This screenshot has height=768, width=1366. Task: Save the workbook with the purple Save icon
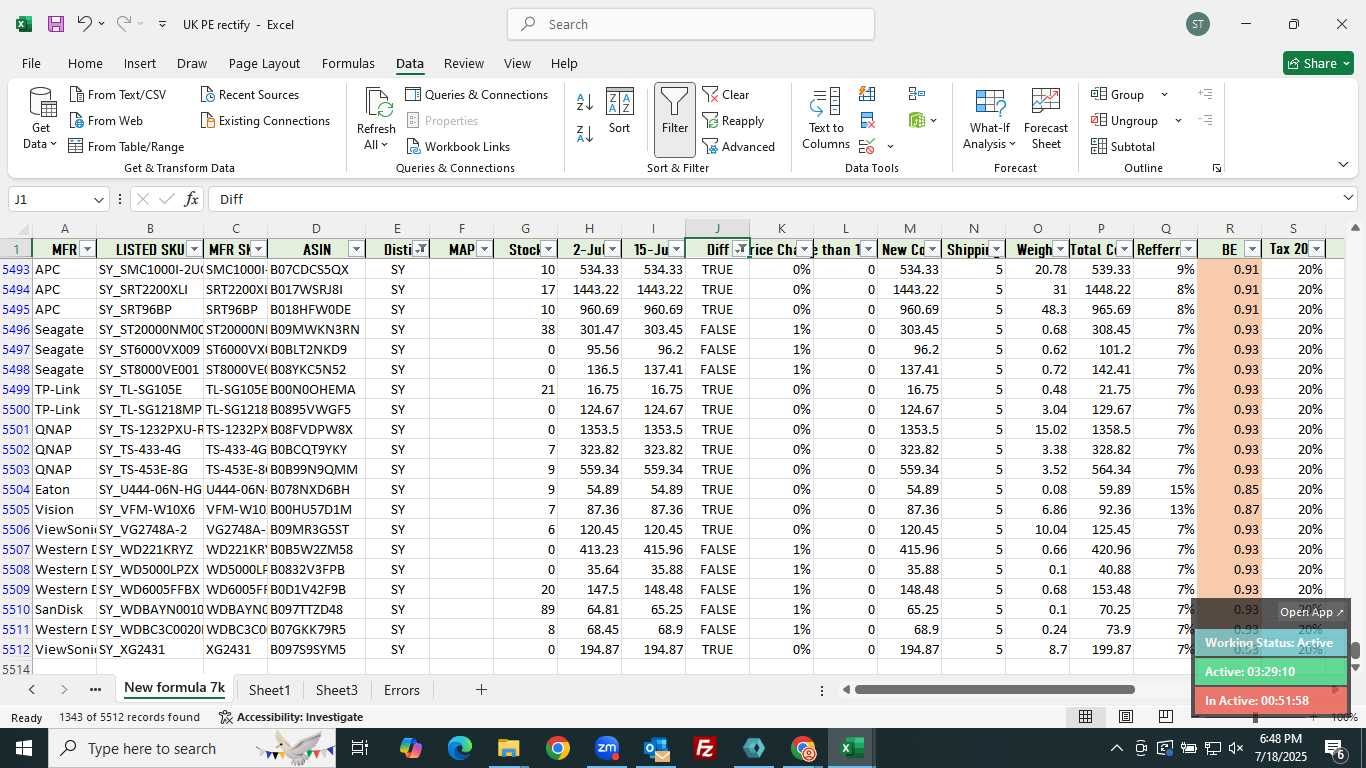click(x=56, y=24)
